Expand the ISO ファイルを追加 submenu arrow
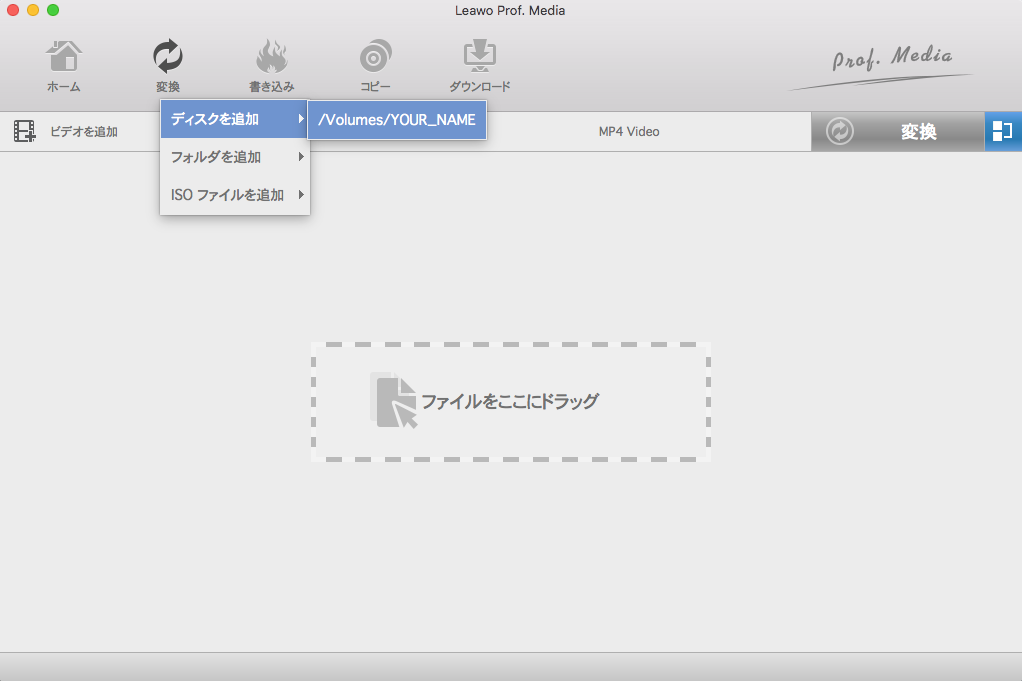Image resolution: width=1022 pixels, height=681 pixels. click(x=301, y=195)
